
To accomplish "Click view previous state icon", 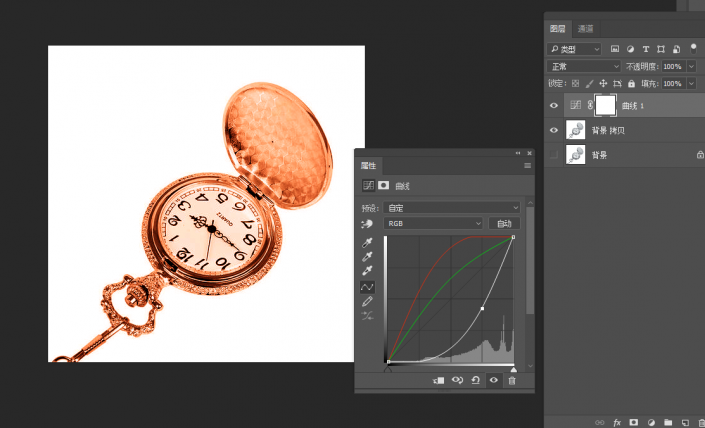I will coord(457,380).
